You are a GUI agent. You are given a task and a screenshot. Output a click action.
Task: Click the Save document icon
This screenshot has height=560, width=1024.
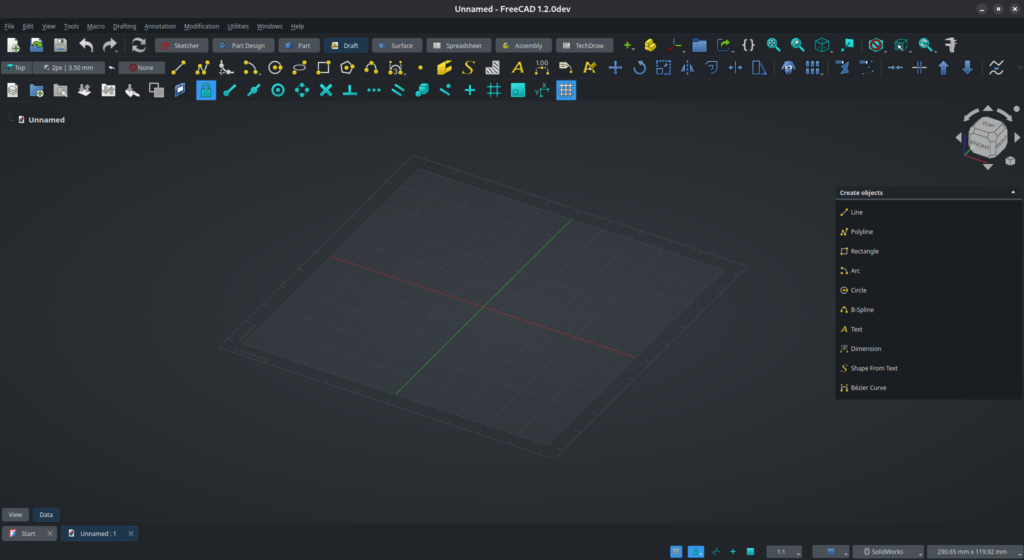[x=61, y=45]
